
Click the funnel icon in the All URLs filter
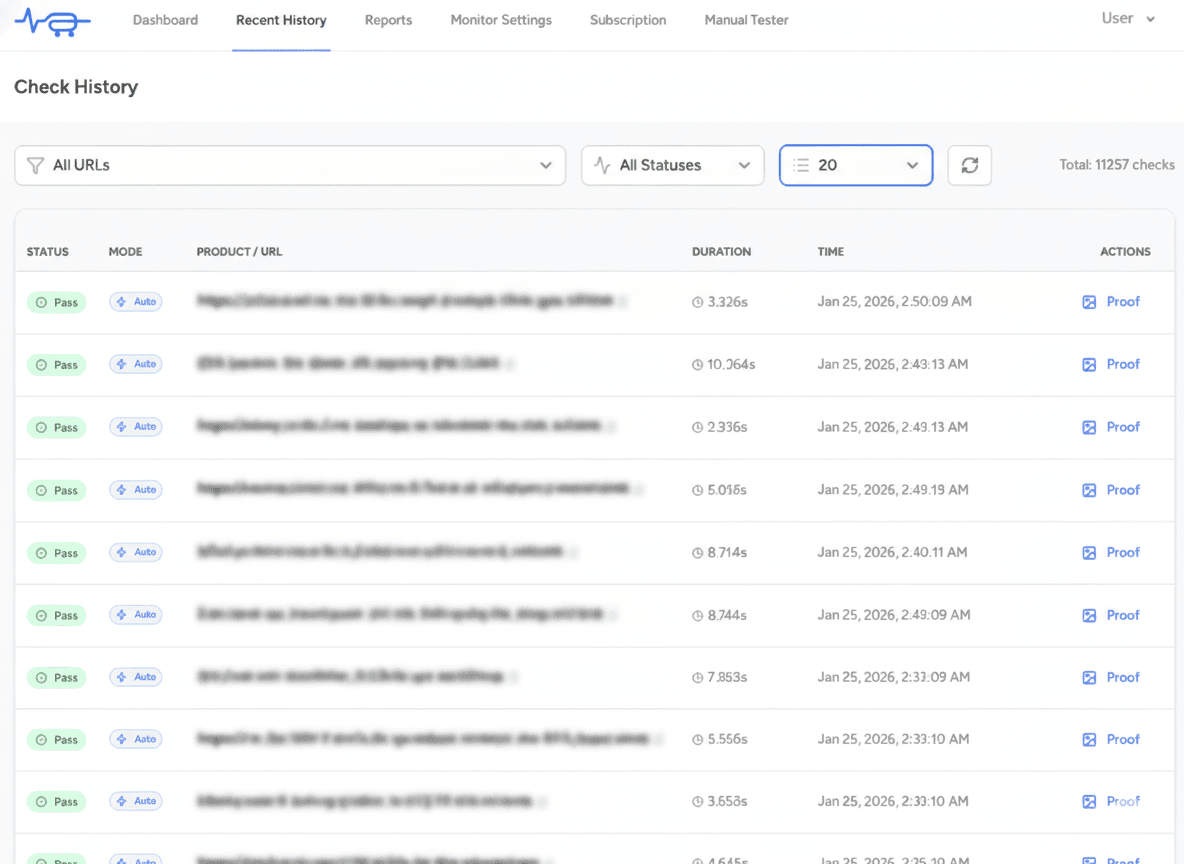point(37,165)
